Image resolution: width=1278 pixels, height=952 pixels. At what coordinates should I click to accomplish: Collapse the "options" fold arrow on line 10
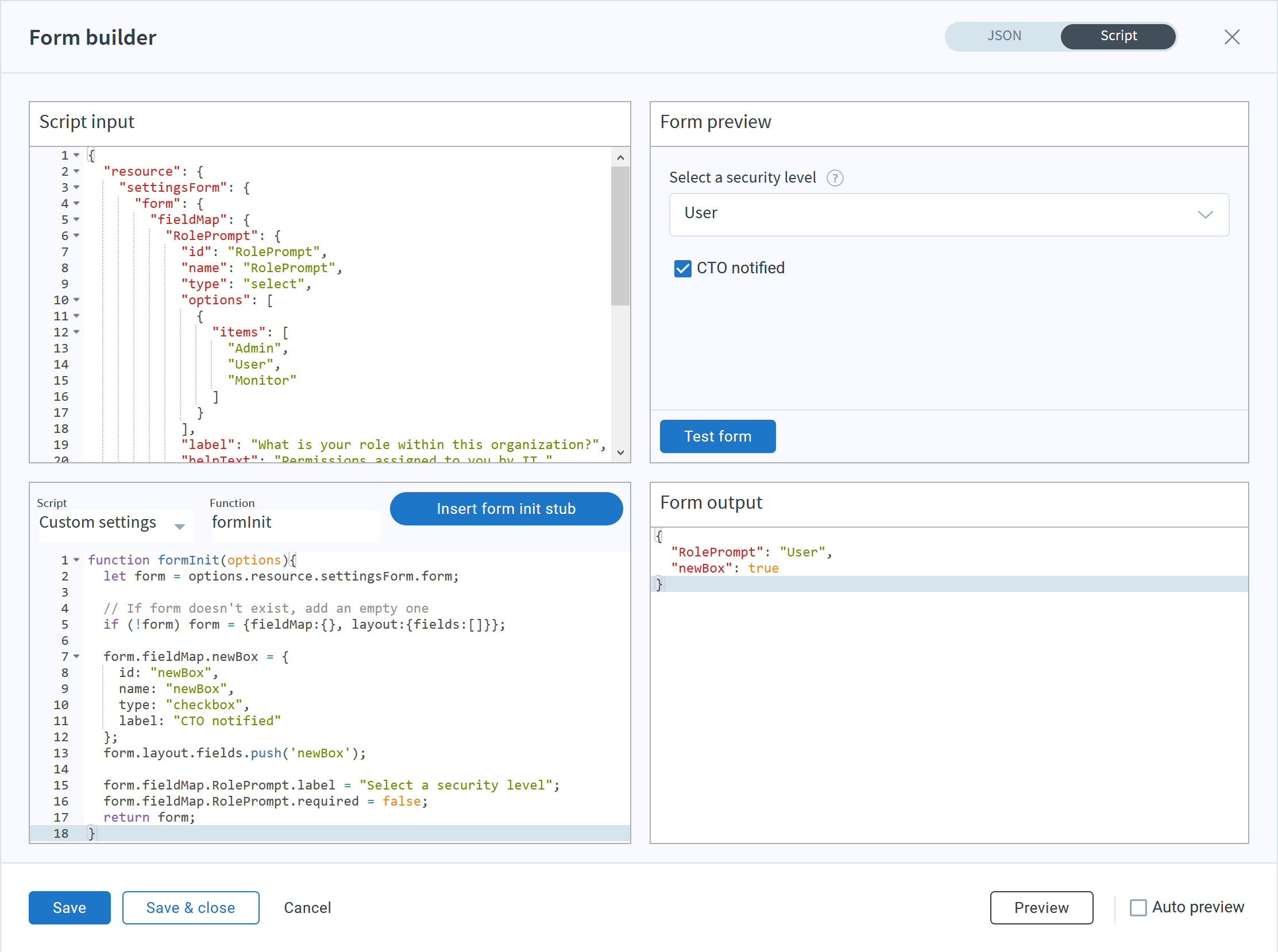pyautogui.click(x=76, y=300)
